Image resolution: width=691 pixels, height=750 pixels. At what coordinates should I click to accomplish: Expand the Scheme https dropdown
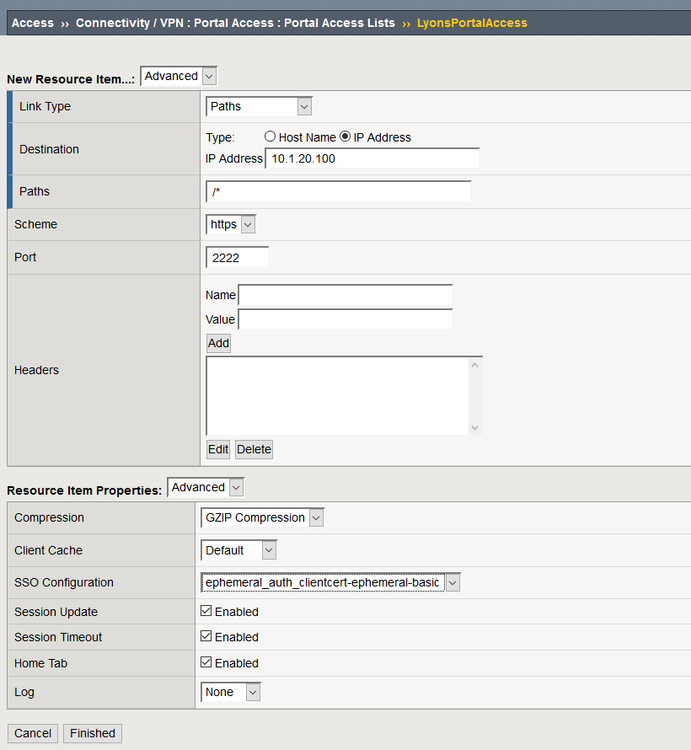[x=231, y=224]
